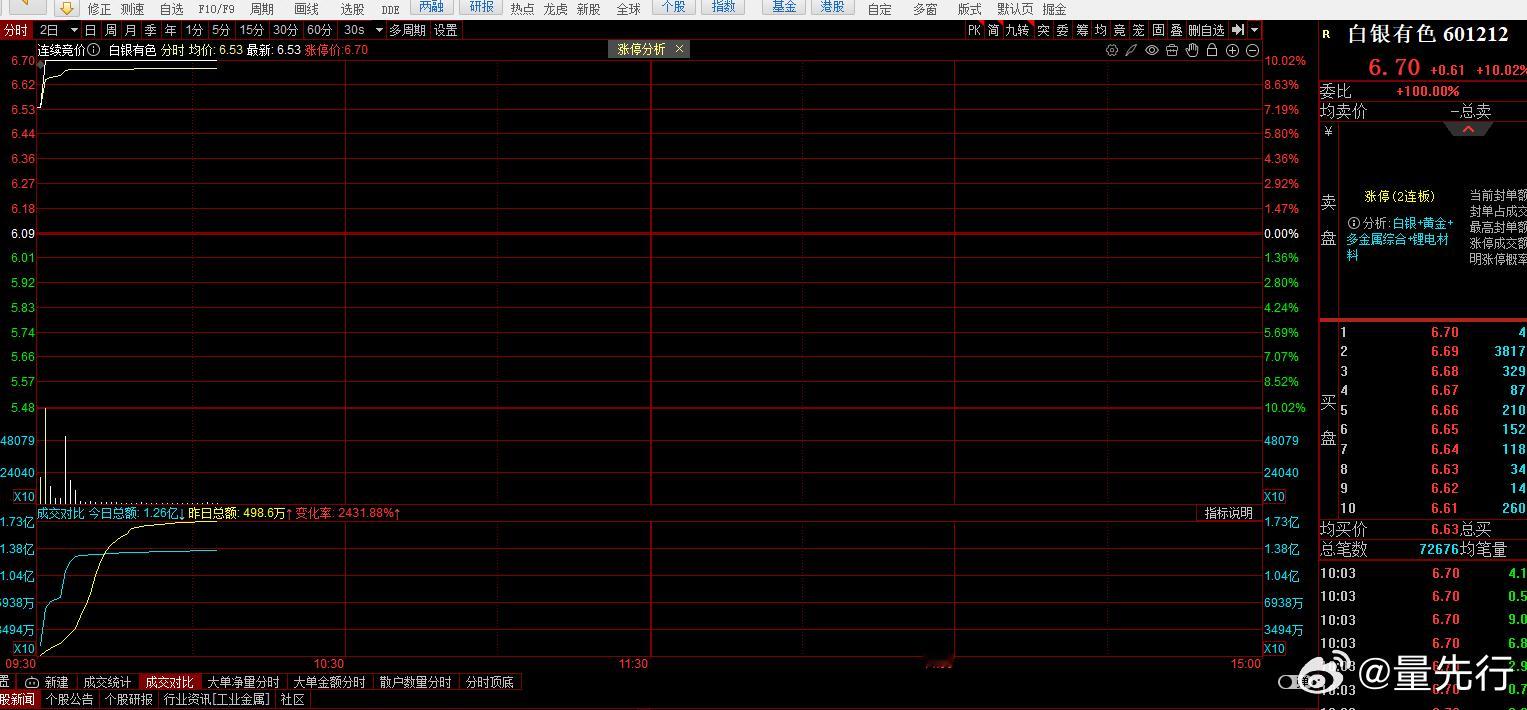Click the 两融 toolbar button
Viewport: 1527px width, 710px height.
pyautogui.click(x=431, y=7)
